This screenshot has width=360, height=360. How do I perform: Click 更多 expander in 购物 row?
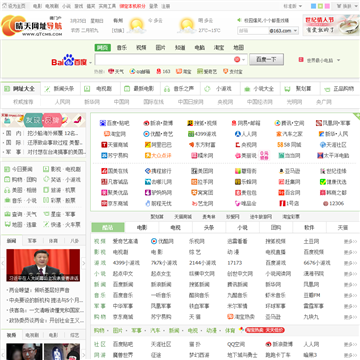point(350,317)
